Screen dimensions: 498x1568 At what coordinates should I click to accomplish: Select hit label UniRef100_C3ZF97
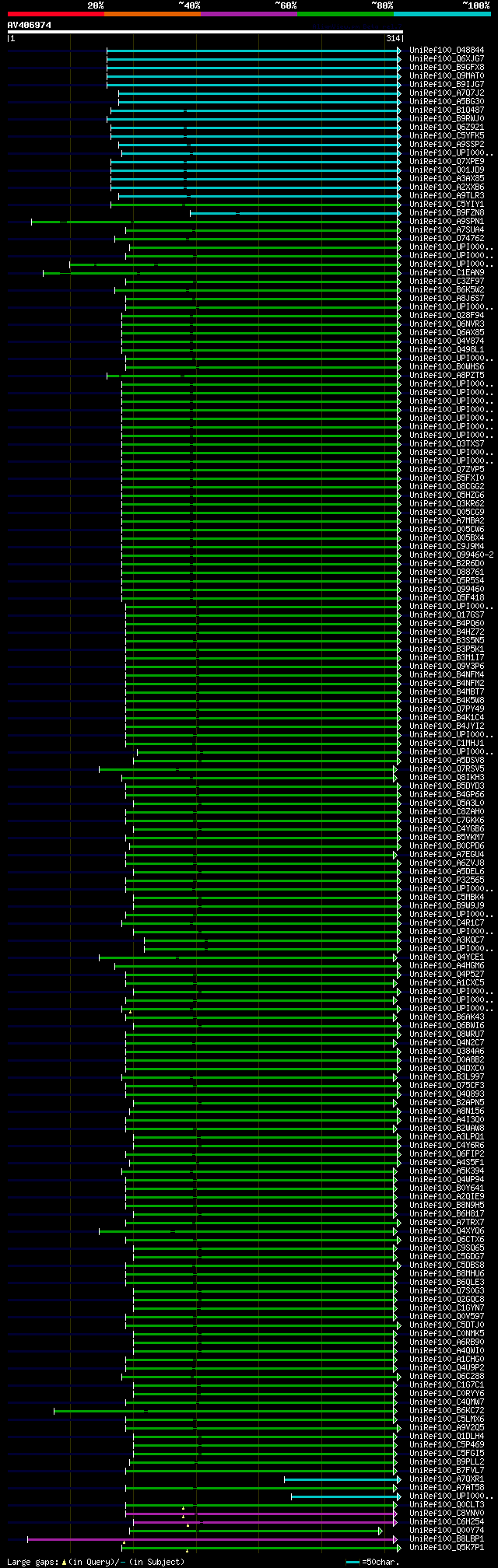point(447,281)
